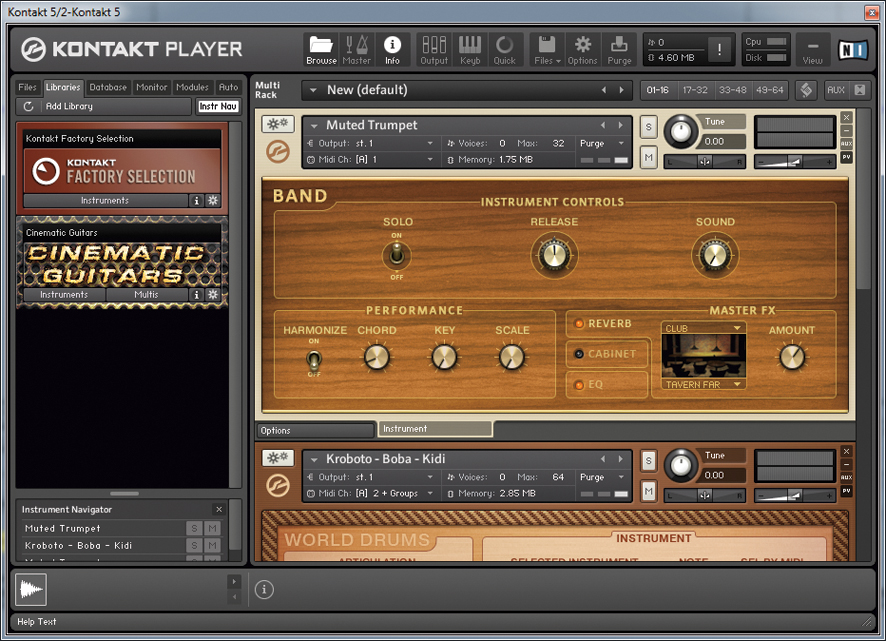
Task: Click the Info toolbar icon
Action: click(x=392, y=50)
